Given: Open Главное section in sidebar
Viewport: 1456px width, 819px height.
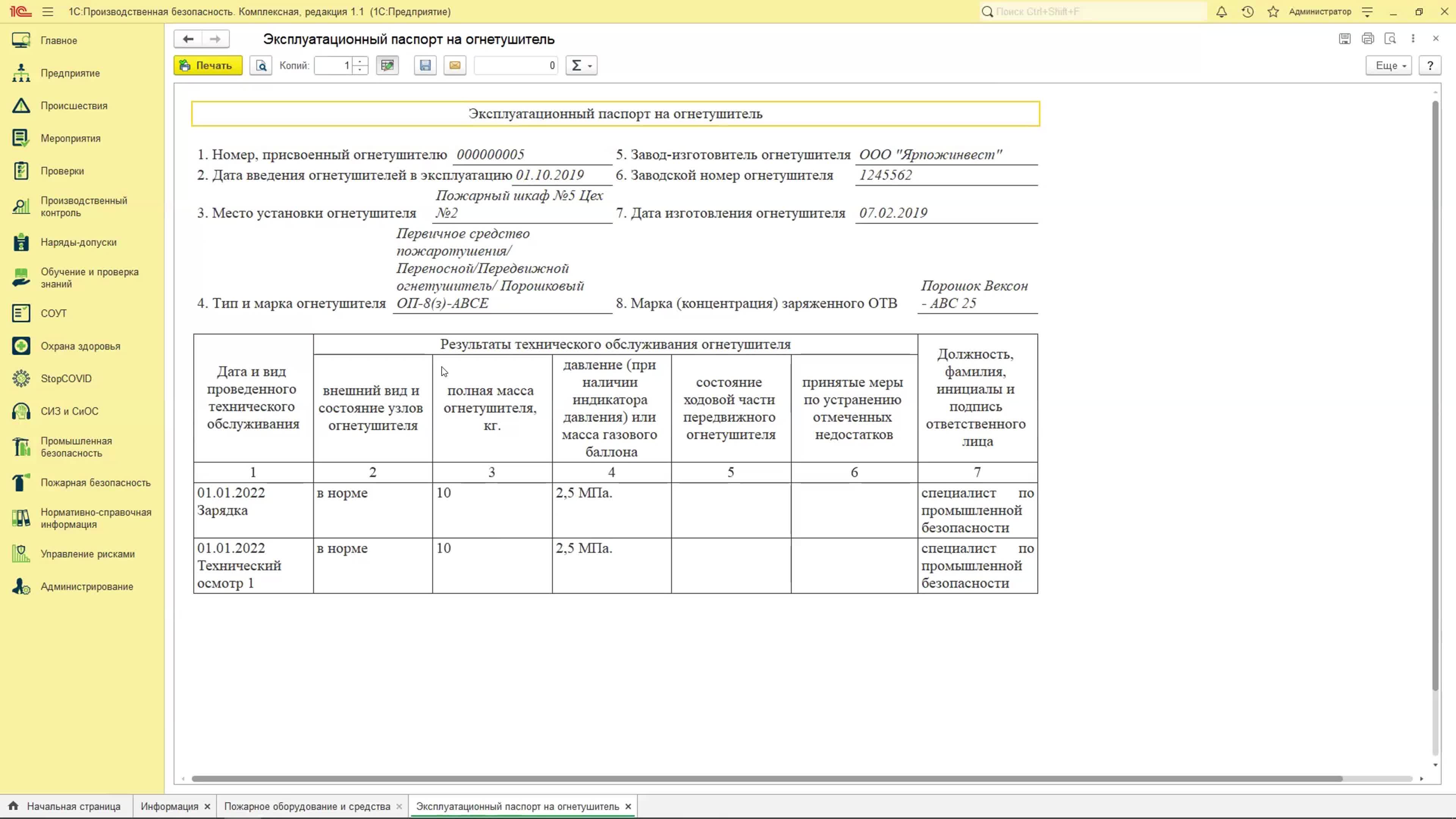Looking at the screenshot, I should click(59, 41).
